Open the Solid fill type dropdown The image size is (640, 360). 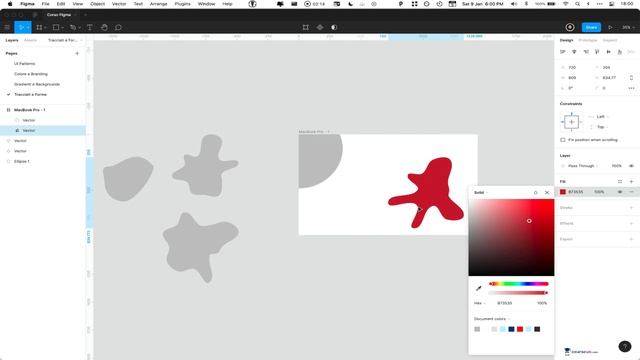tap(481, 193)
